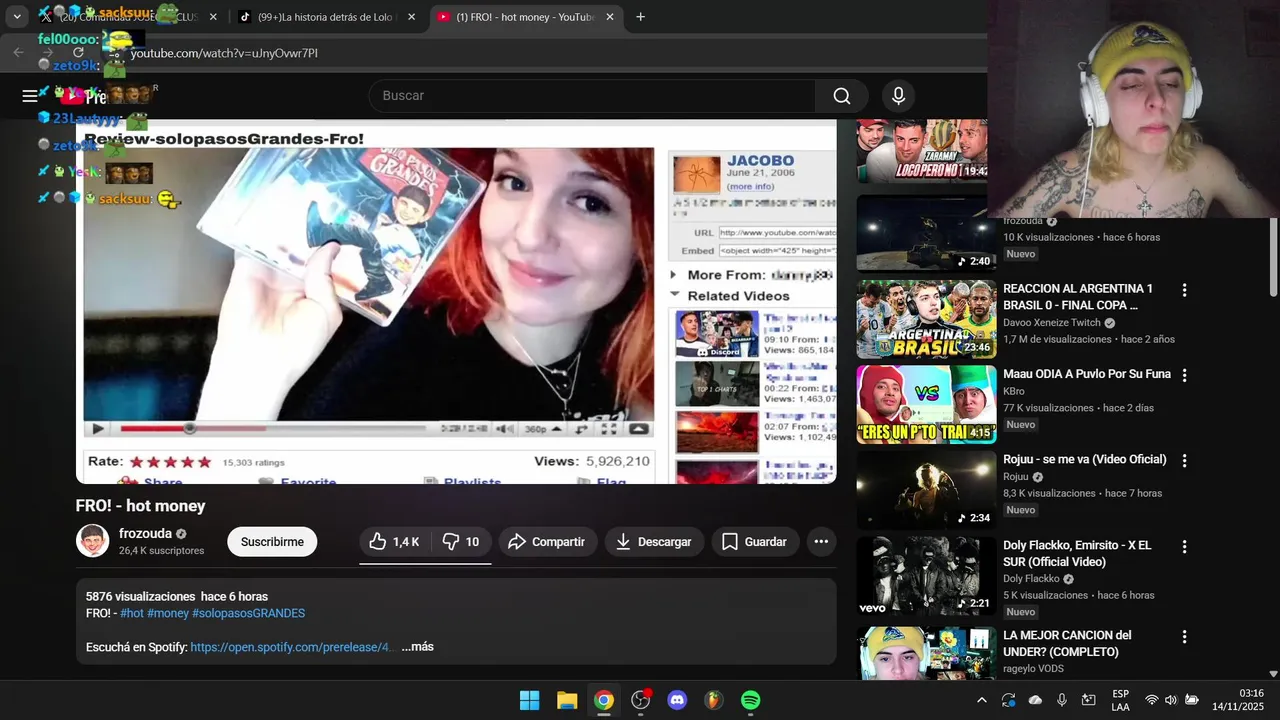Viewport: 1280px width, 720px height.
Task: Open LA MEJOR CANCION del UNDER title
Action: click(1067, 643)
